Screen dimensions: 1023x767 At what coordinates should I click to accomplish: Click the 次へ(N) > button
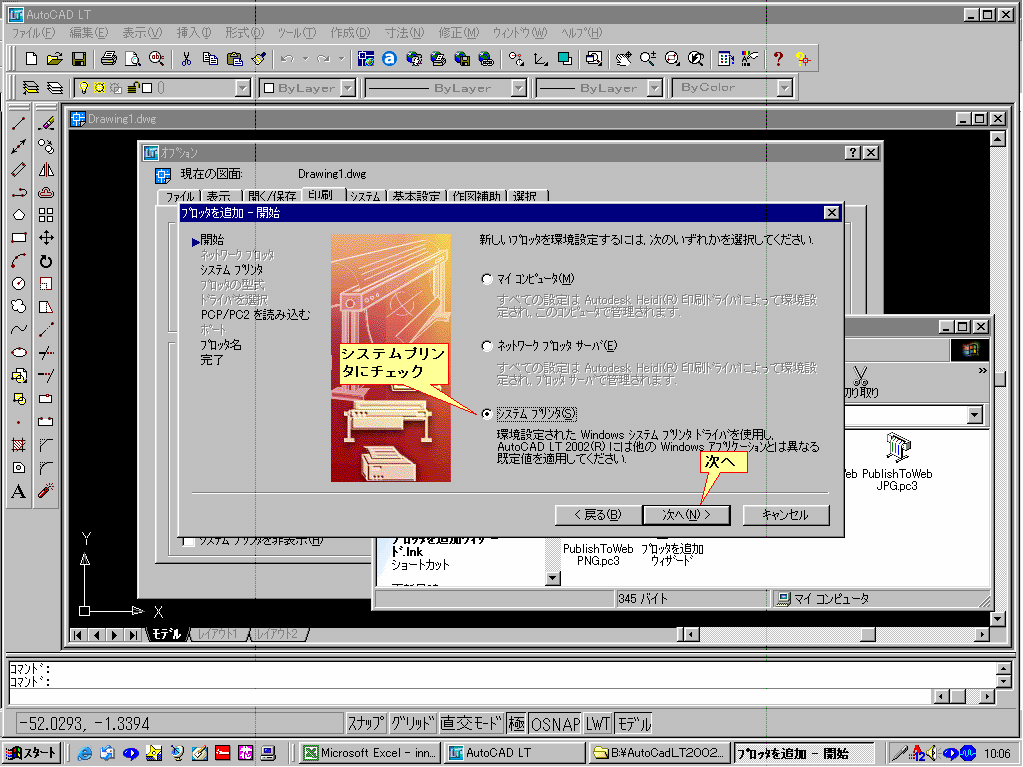(x=686, y=515)
